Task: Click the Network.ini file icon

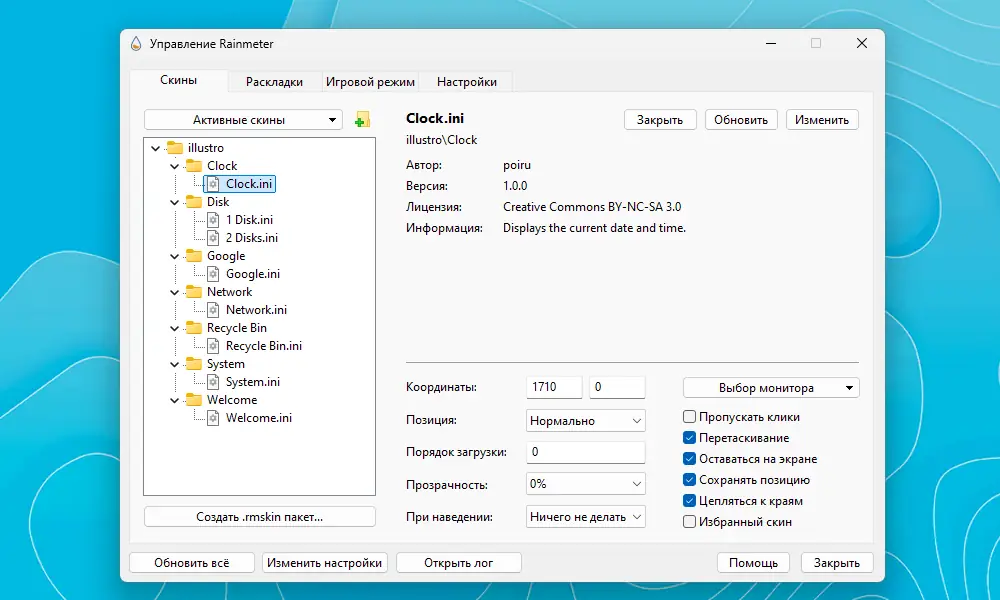Action: pos(213,310)
